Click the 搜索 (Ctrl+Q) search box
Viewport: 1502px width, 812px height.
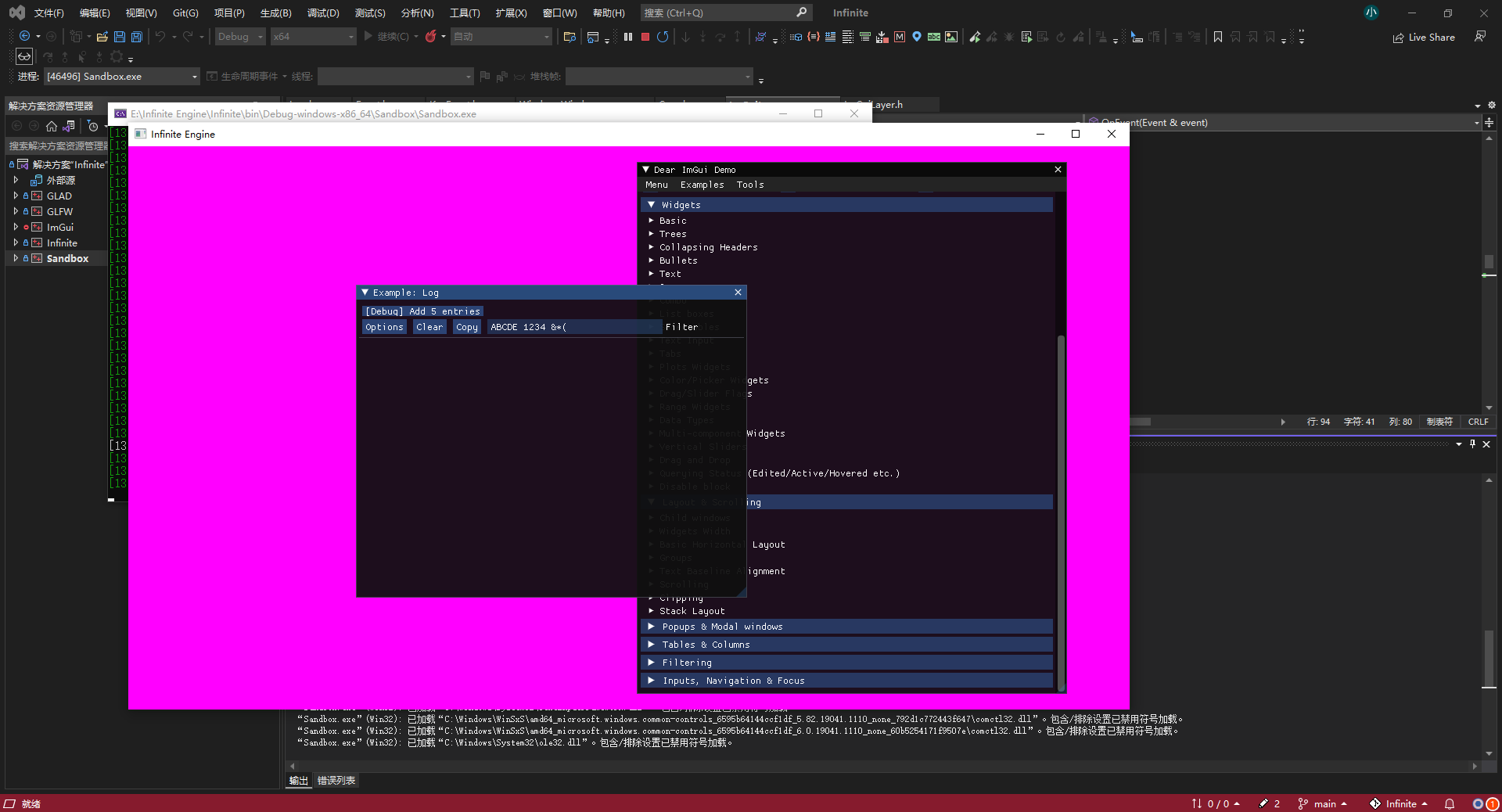point(726,13)
